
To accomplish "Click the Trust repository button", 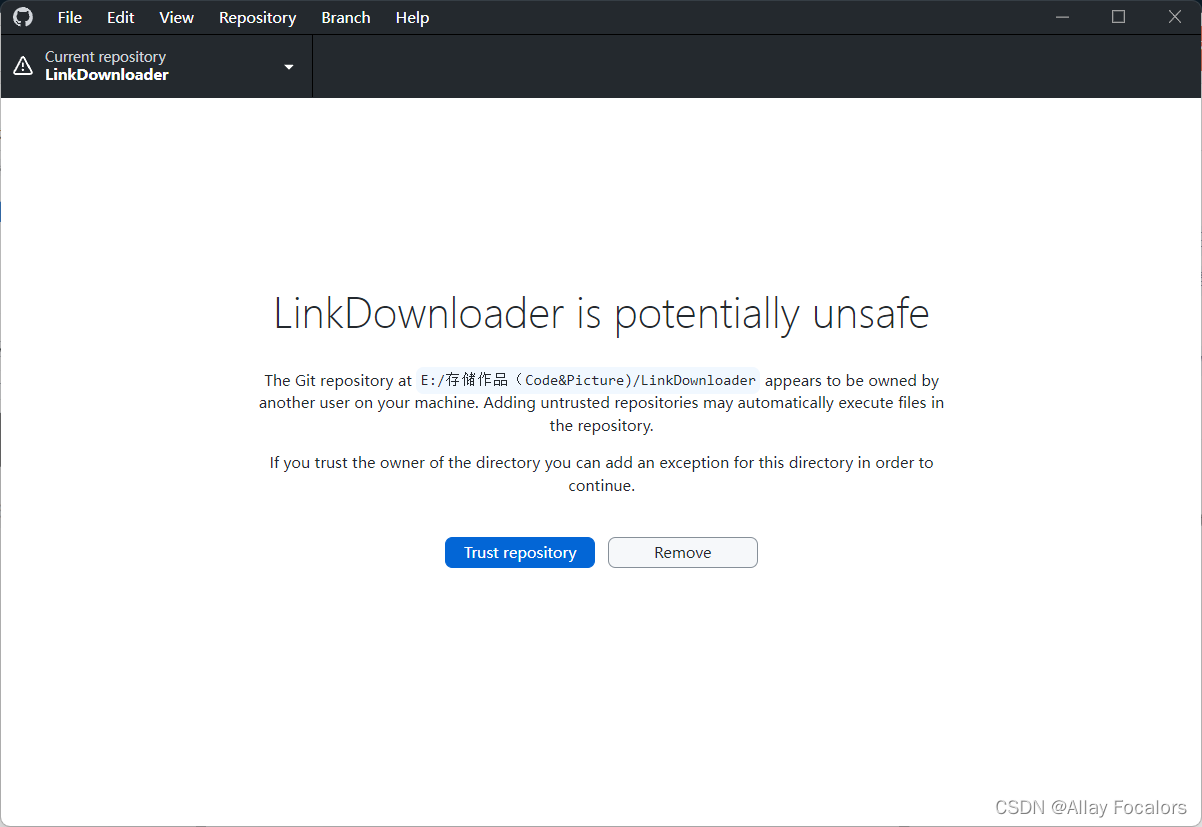I will tap(519, 552).
